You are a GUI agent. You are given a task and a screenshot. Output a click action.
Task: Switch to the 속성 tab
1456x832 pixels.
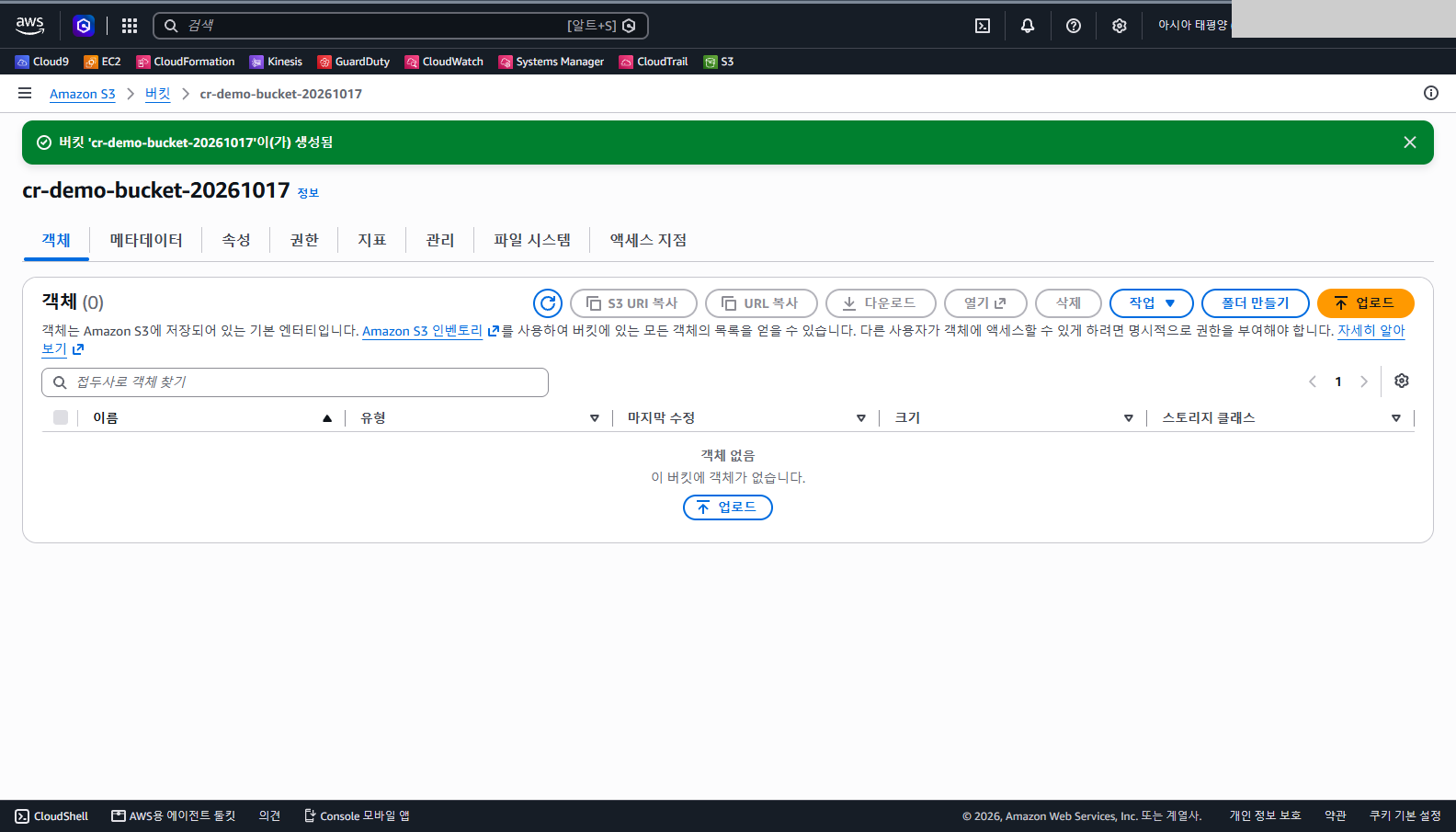click(x=236, y=240)
